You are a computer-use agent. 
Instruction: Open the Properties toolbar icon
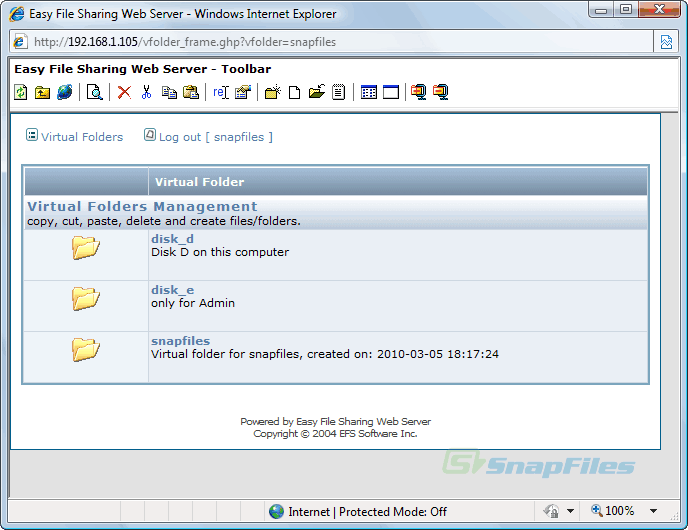coord(243,92)
